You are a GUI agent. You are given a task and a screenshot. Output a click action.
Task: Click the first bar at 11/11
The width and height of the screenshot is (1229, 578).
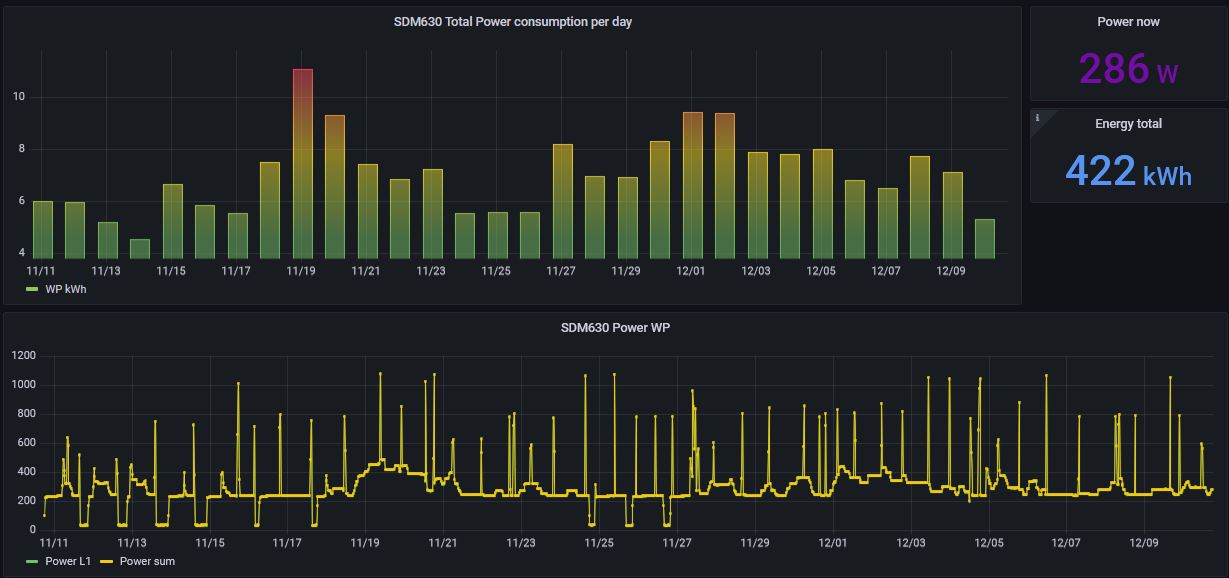pyautogui.click(x=42, y=230)
